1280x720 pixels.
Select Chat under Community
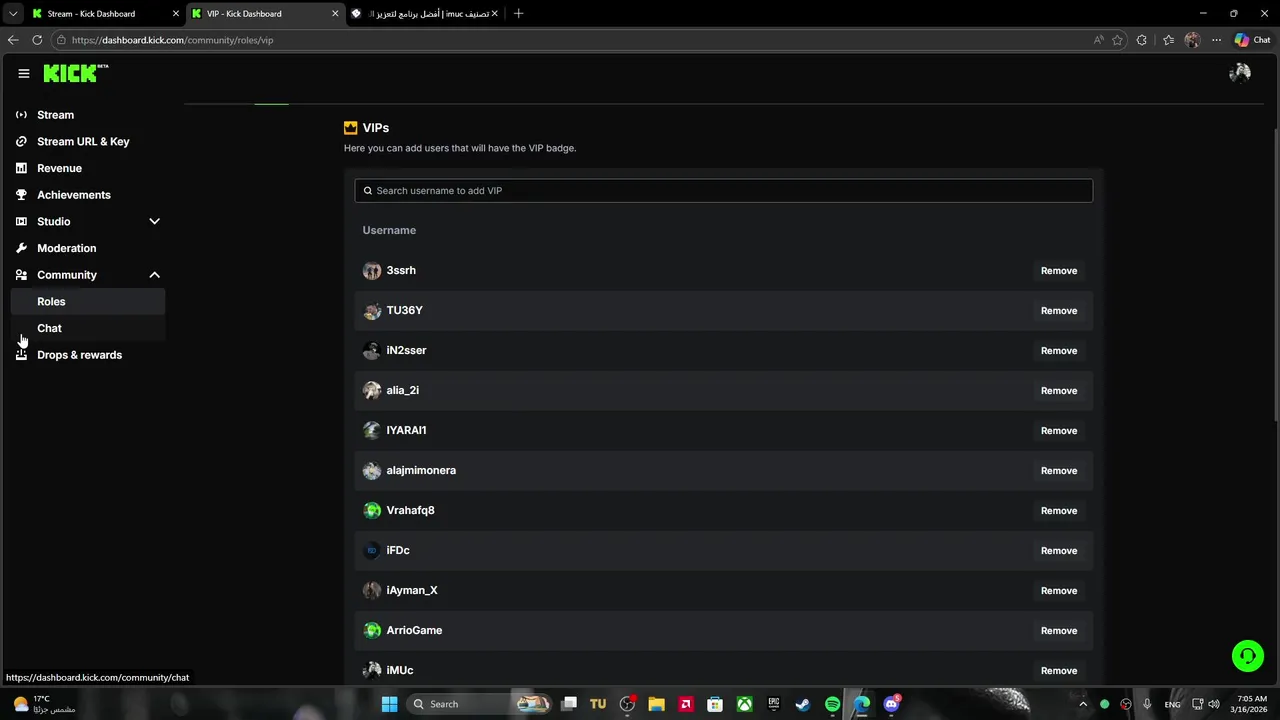pyautogui.click(x=88, y=328)
